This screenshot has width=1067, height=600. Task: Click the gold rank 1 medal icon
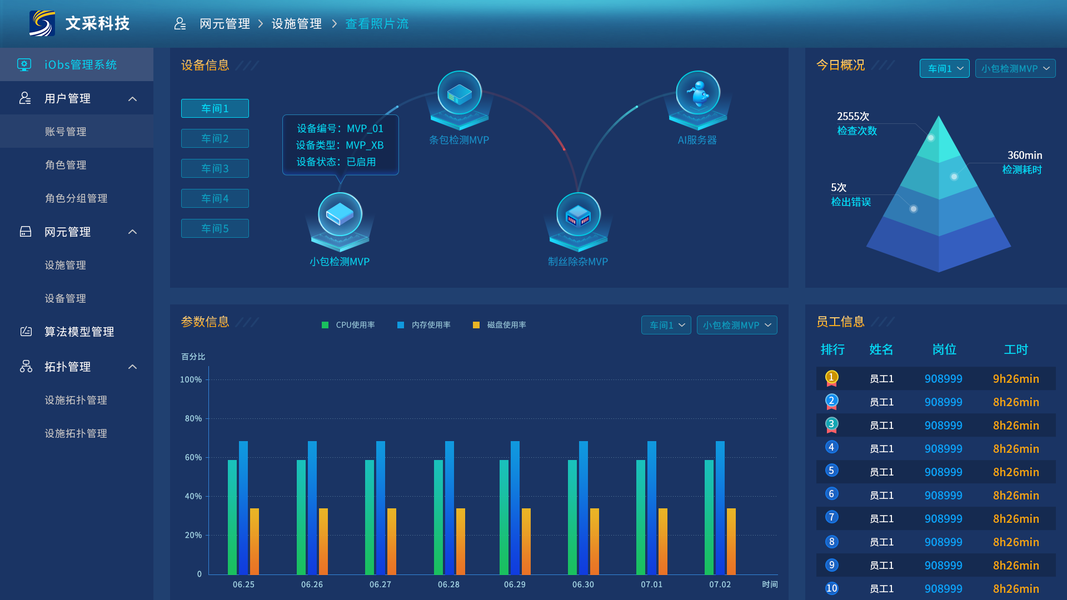click(832, 378)
